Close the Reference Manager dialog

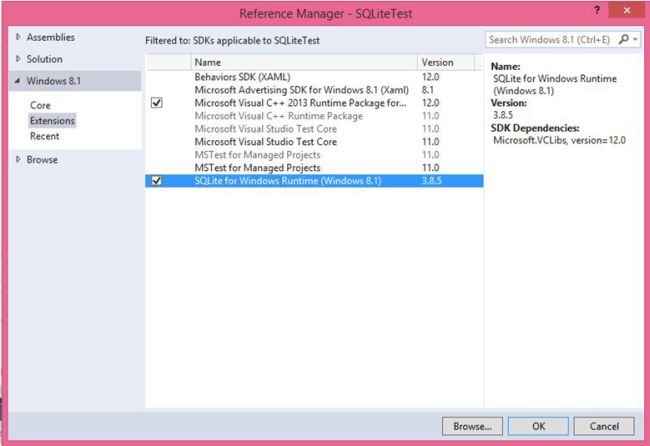pyautogui.click(x=627, y=10)
